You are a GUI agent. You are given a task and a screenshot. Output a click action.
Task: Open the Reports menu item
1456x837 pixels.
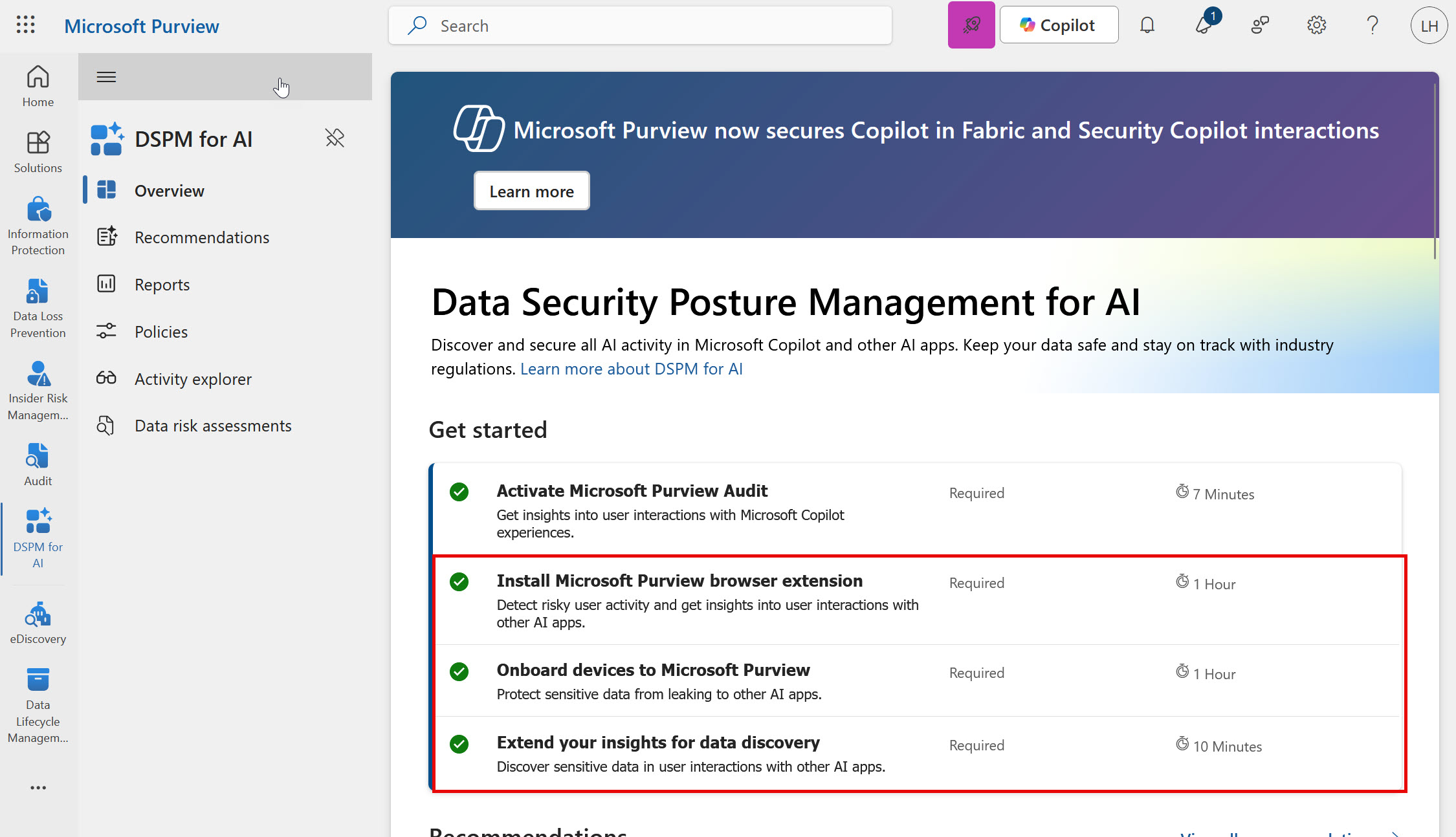225,285
